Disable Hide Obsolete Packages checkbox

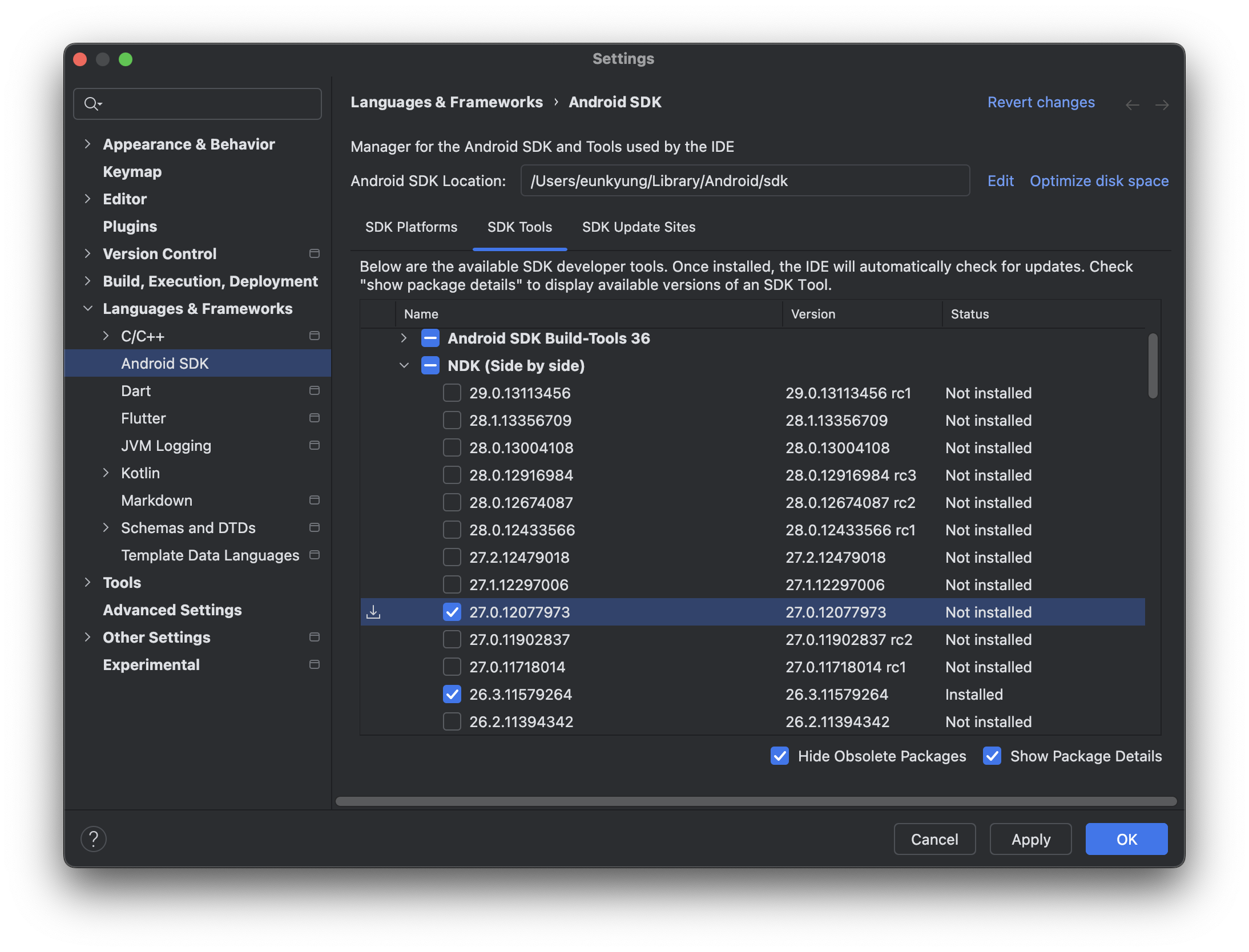[780, 756]
